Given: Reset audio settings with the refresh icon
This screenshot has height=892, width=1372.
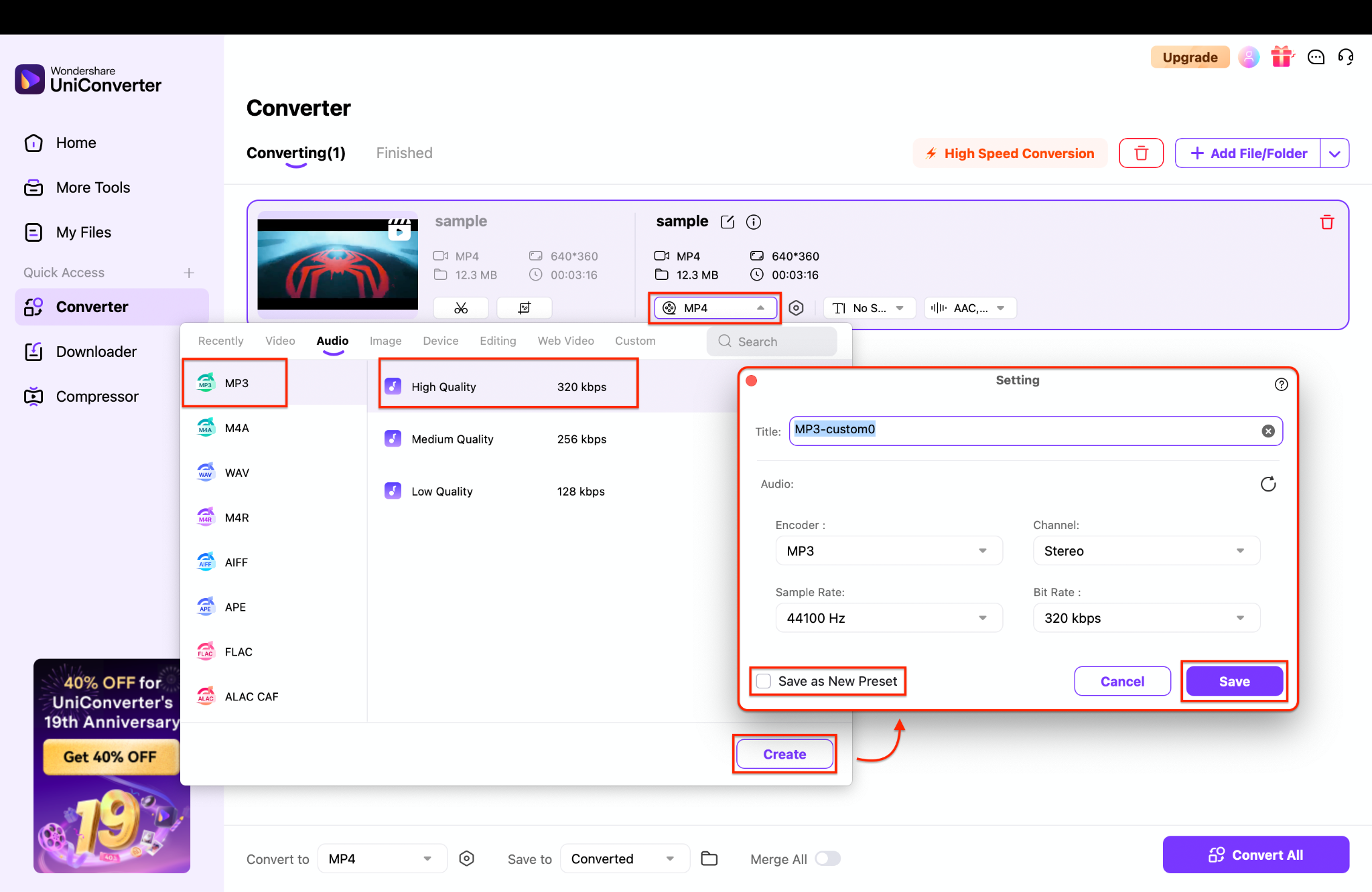Looking at the screenshot, I should [1268, 484].
